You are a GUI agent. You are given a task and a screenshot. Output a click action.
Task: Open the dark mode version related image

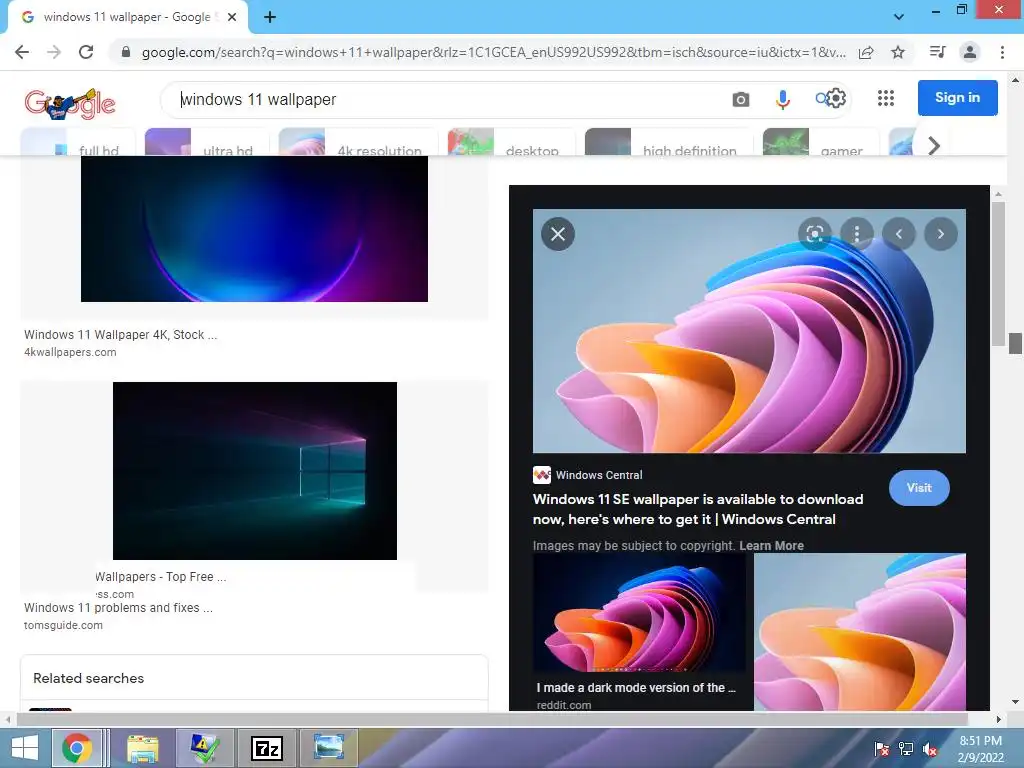[639, 613]
